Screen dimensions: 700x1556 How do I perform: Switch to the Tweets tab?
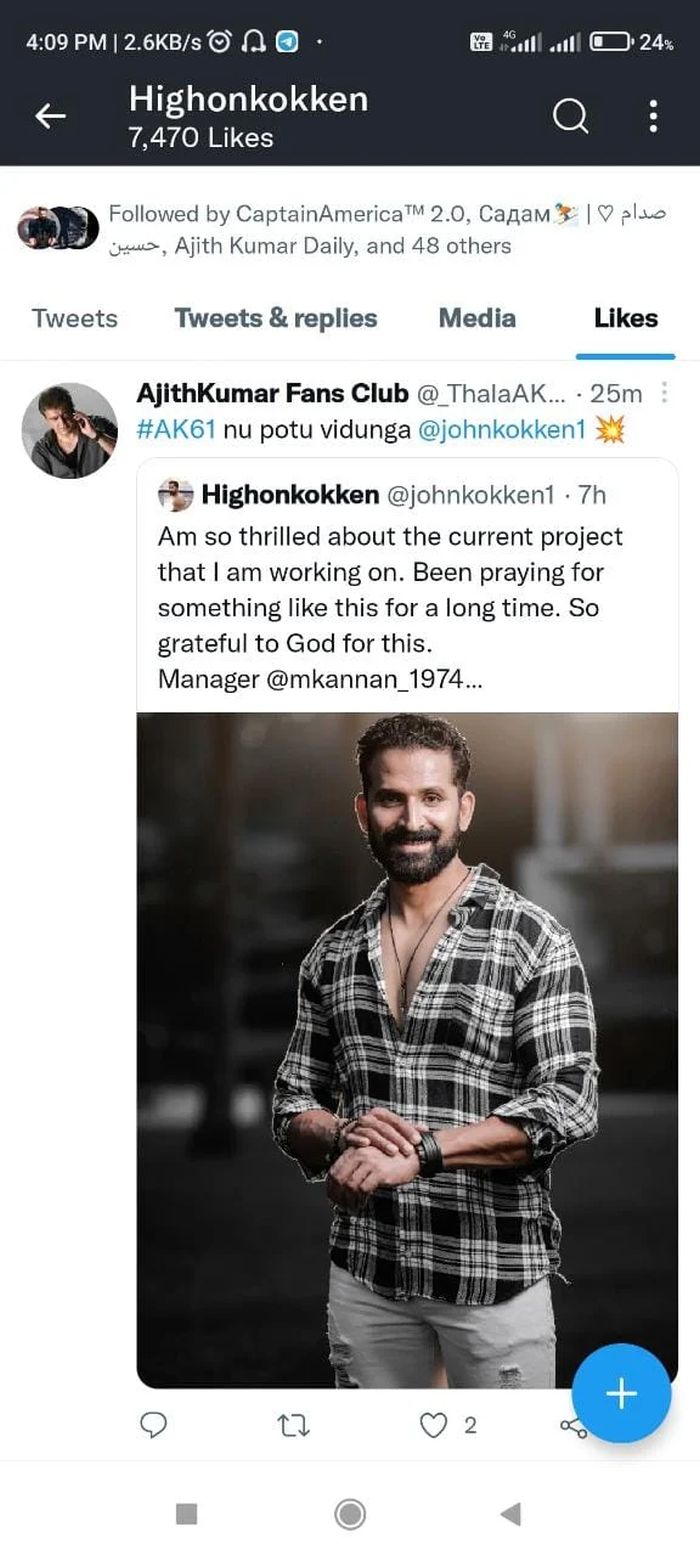tap(74, 318)
